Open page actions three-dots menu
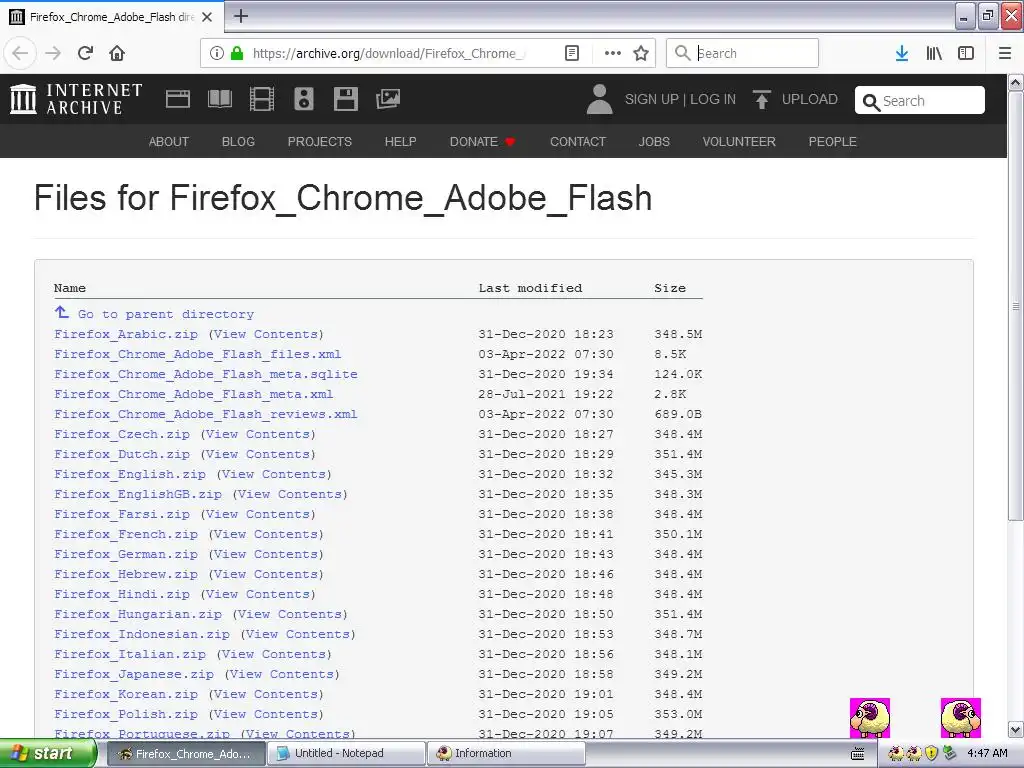 pos(613,53)
